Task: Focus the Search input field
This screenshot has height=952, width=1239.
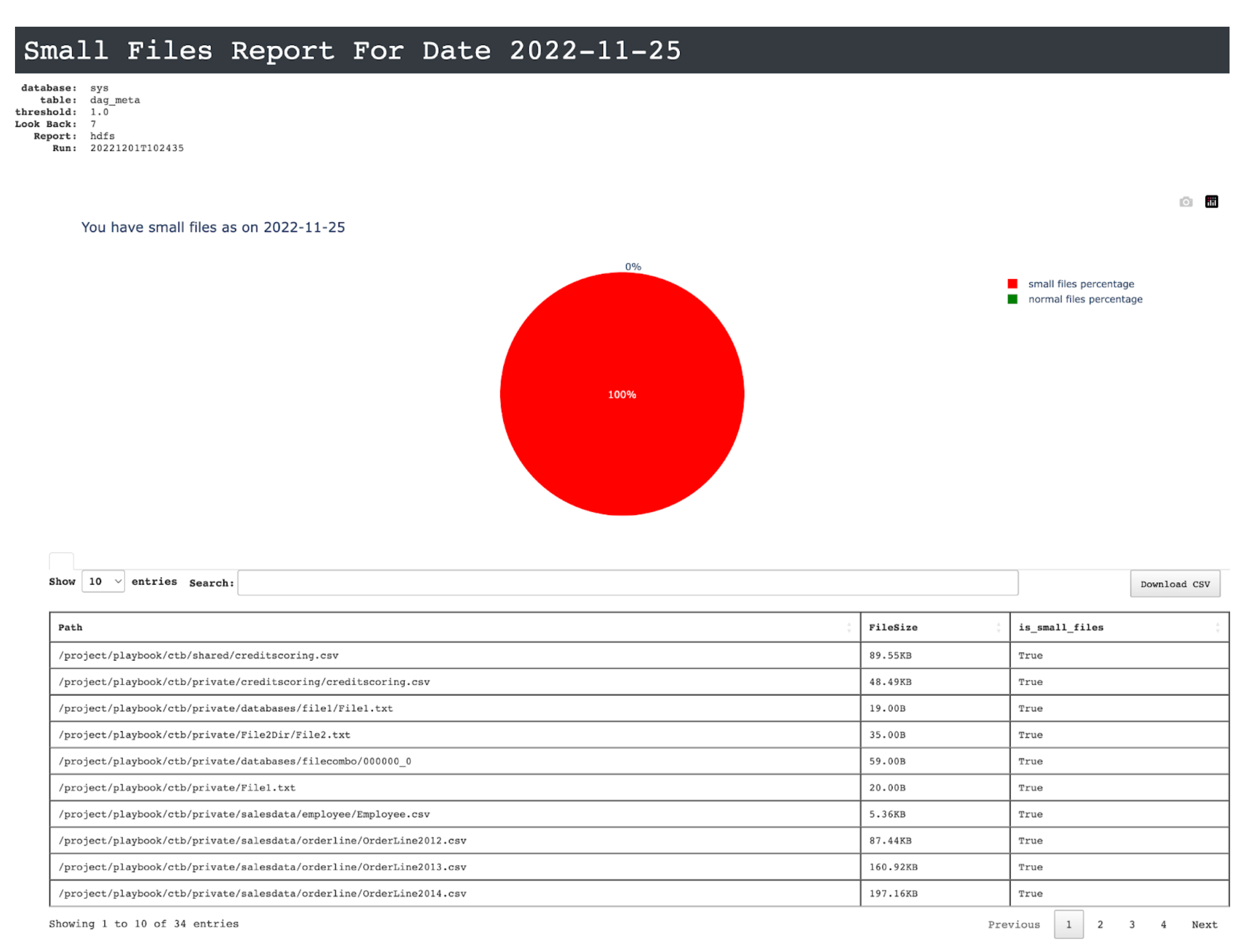Action: point(627,583)
